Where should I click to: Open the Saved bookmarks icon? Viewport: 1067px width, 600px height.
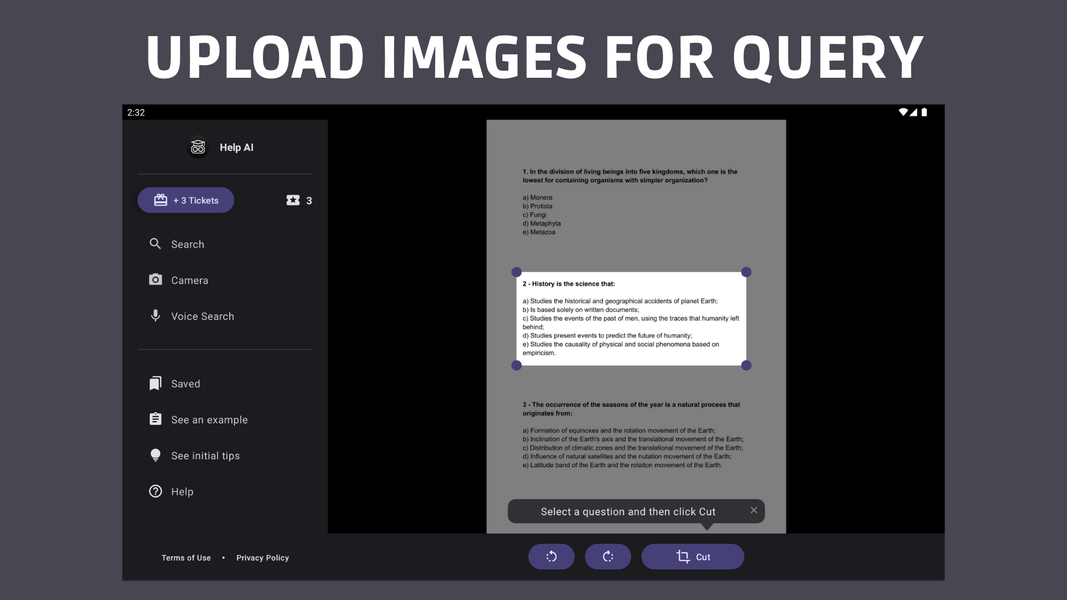tap(155, 383)
